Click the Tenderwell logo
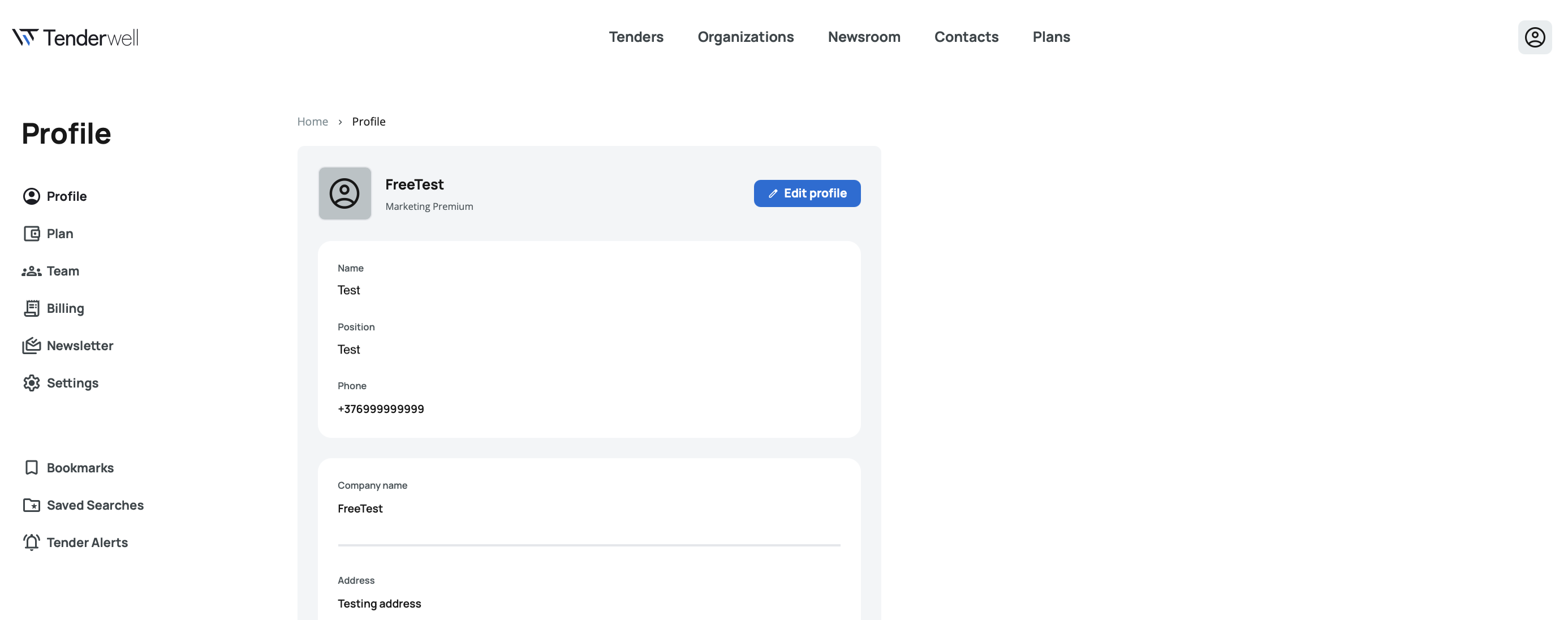Screen dimensions: 1568x620 click(75, 37)
